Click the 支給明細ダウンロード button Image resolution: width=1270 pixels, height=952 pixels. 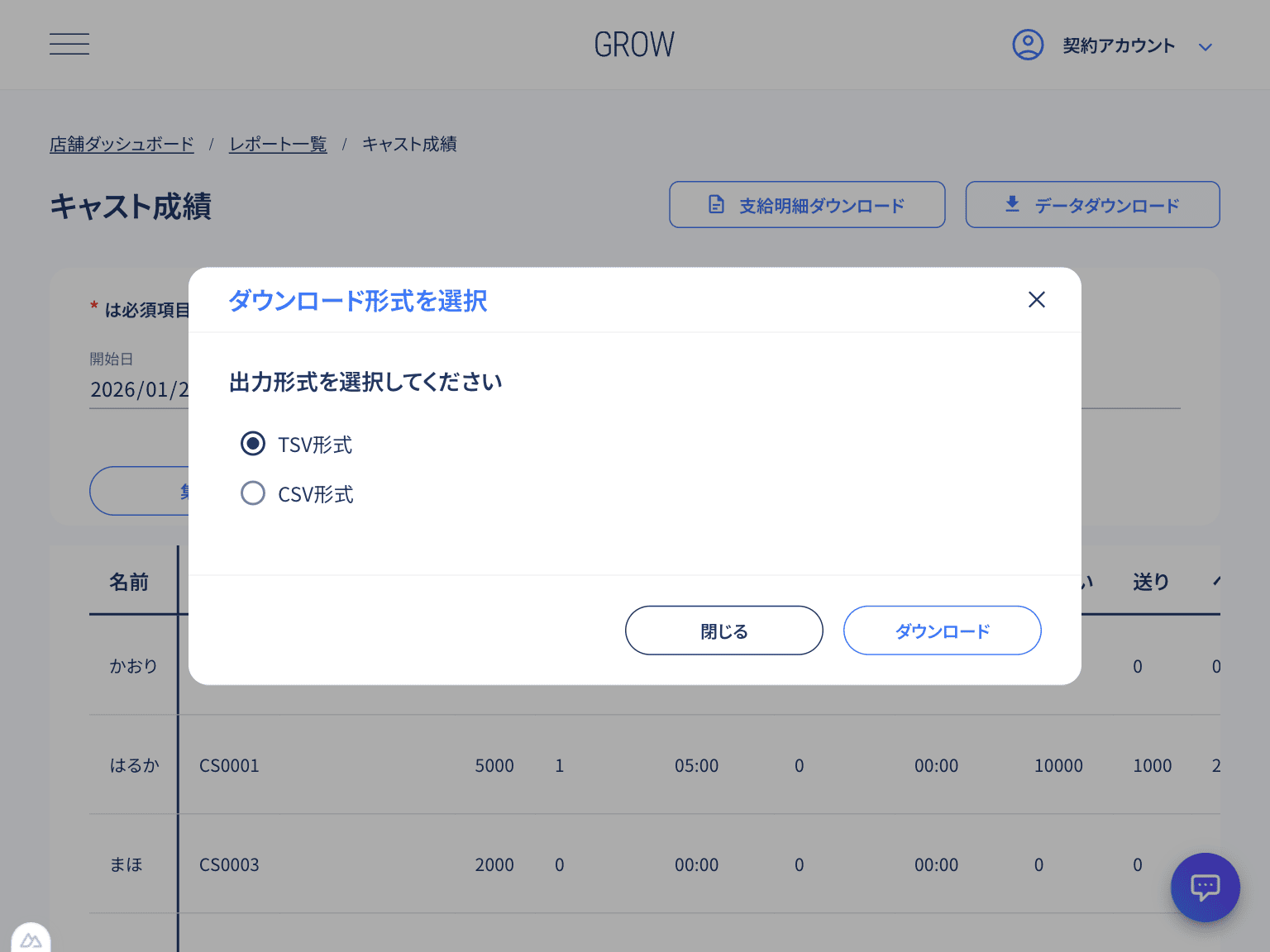click(x=806, y=204)
